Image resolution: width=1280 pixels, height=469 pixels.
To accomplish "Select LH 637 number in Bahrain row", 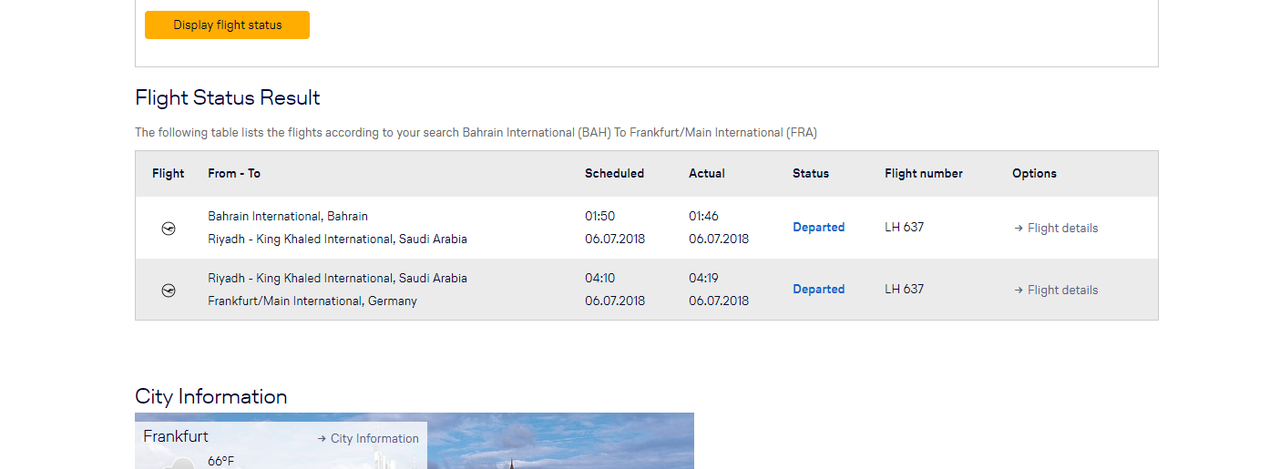I will [x=904, y=227].
